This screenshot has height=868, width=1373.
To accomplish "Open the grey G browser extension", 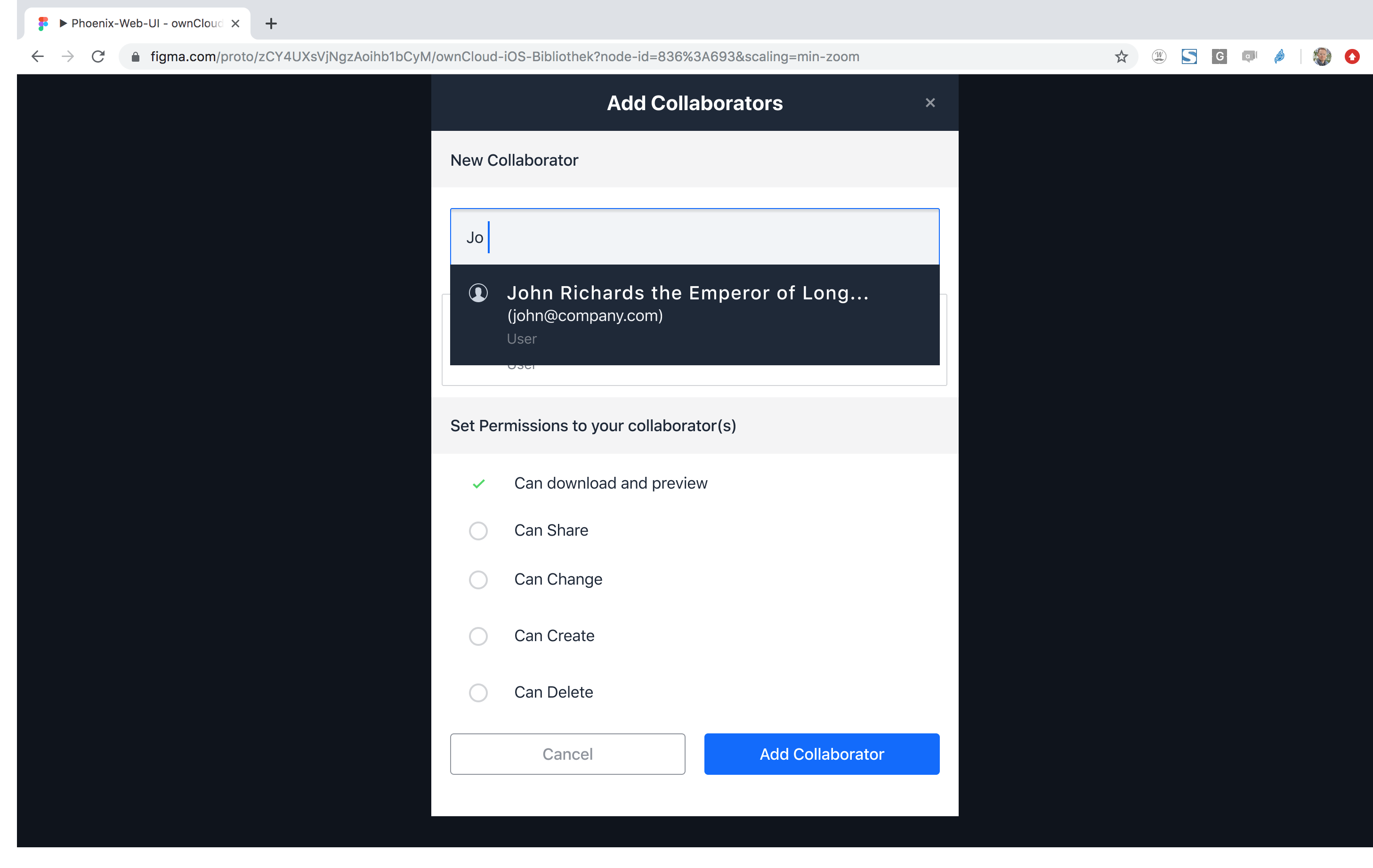I will (x=1219, y=56).
